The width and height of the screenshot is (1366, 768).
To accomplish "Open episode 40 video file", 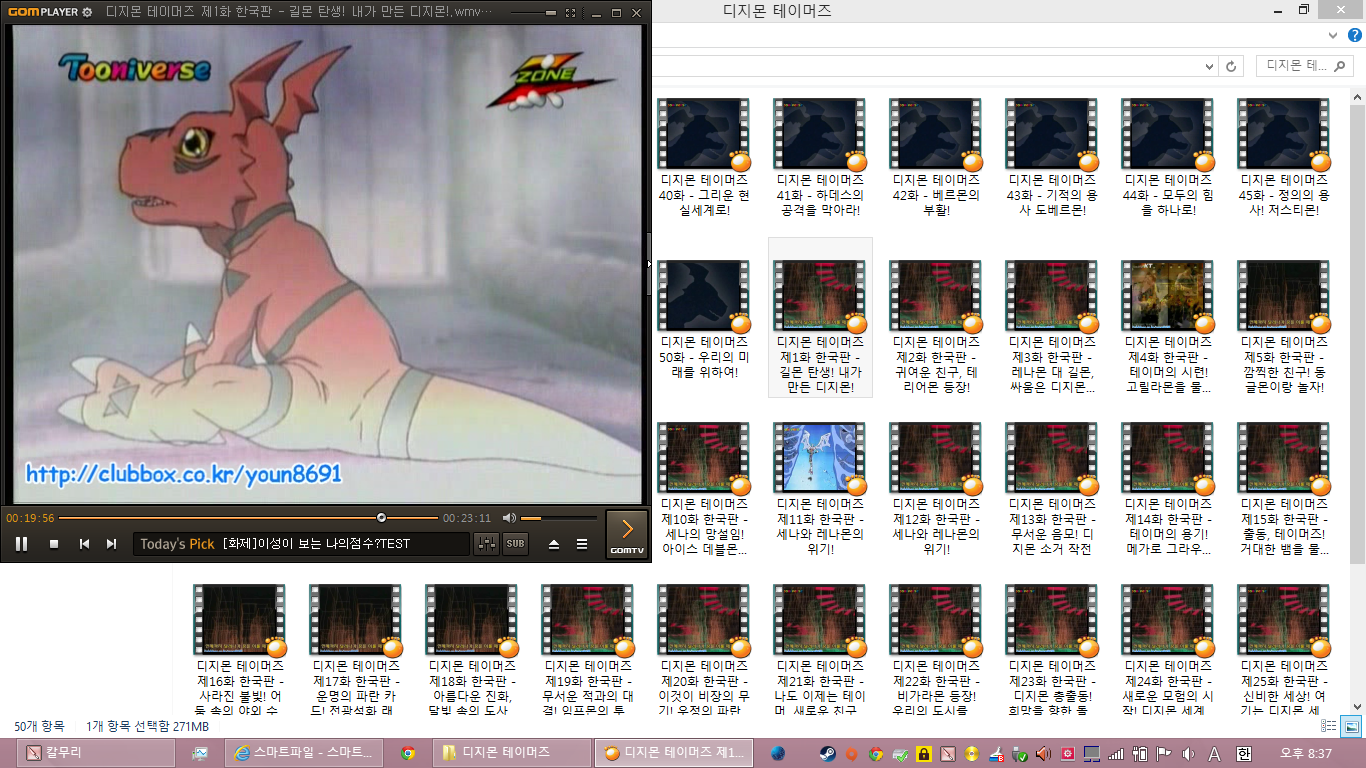I will pos(704,158).
